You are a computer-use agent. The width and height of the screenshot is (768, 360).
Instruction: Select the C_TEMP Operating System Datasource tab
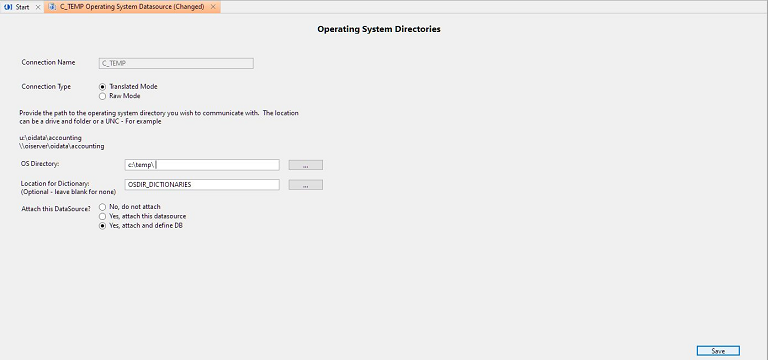(x=132, y=7)
